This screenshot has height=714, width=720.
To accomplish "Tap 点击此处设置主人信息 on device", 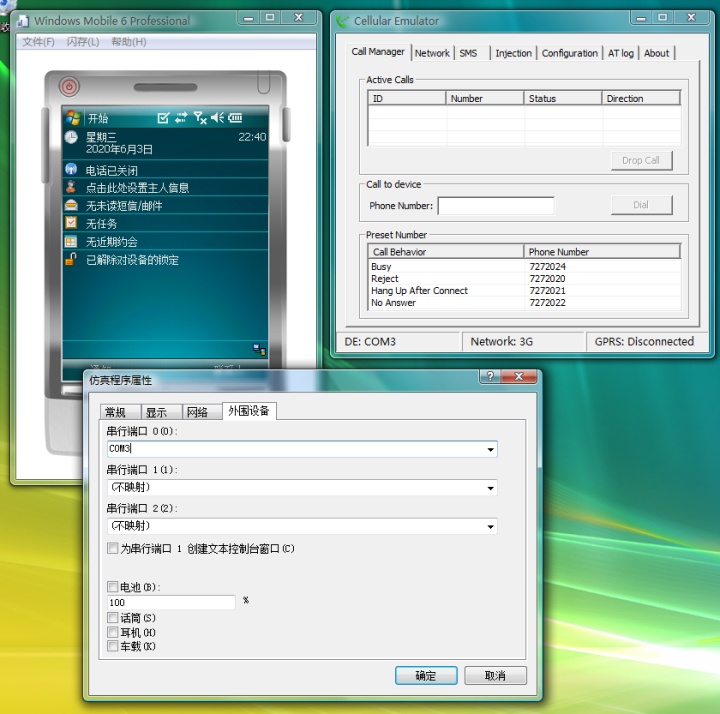I will [x=137, y=188].
